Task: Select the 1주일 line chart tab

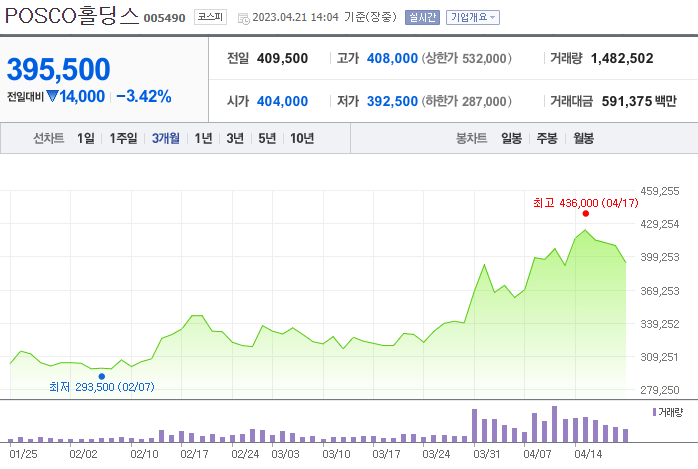Action: click(123, 138)
